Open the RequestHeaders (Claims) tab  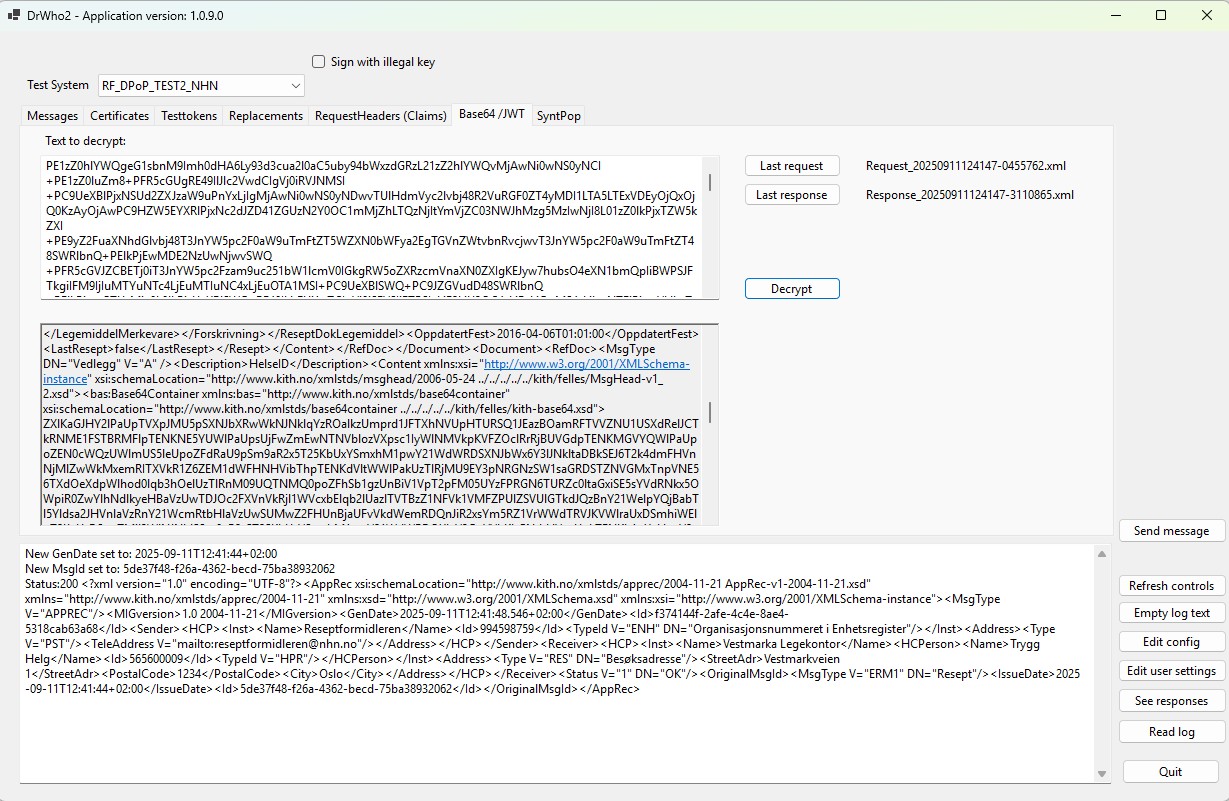tap(380, 115)
